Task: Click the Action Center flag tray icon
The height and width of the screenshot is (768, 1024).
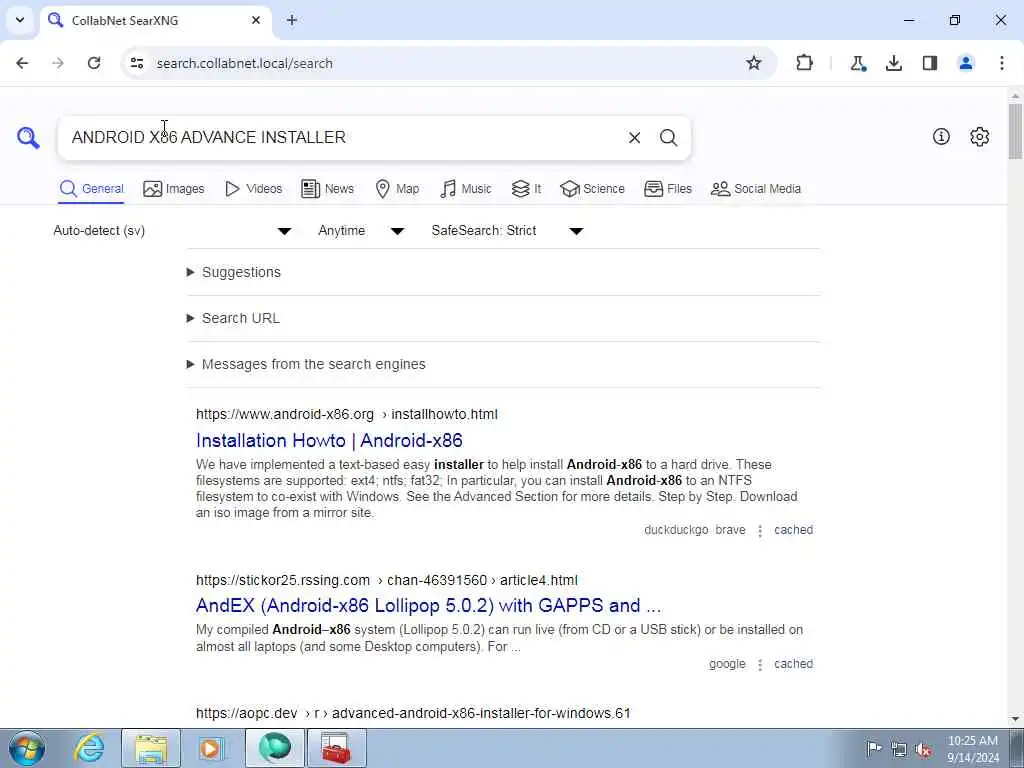Action: 874,748
